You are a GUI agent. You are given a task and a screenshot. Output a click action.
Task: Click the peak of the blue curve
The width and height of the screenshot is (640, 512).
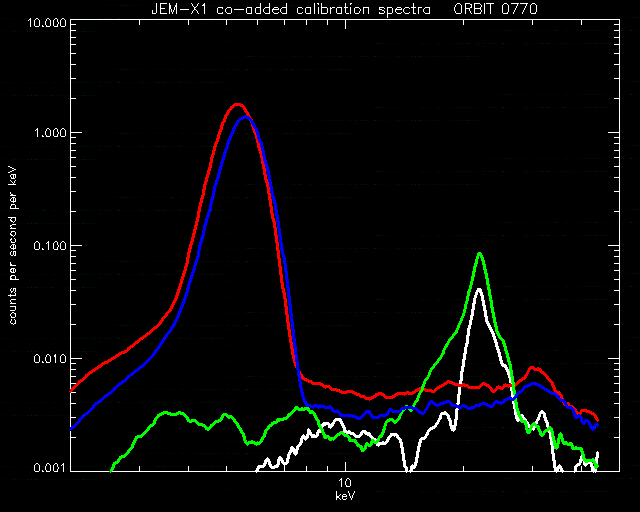point(246,117)
